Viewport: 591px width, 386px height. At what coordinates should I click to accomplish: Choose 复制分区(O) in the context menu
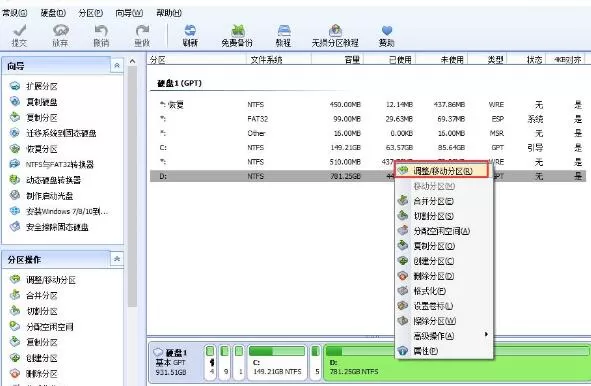445,246
